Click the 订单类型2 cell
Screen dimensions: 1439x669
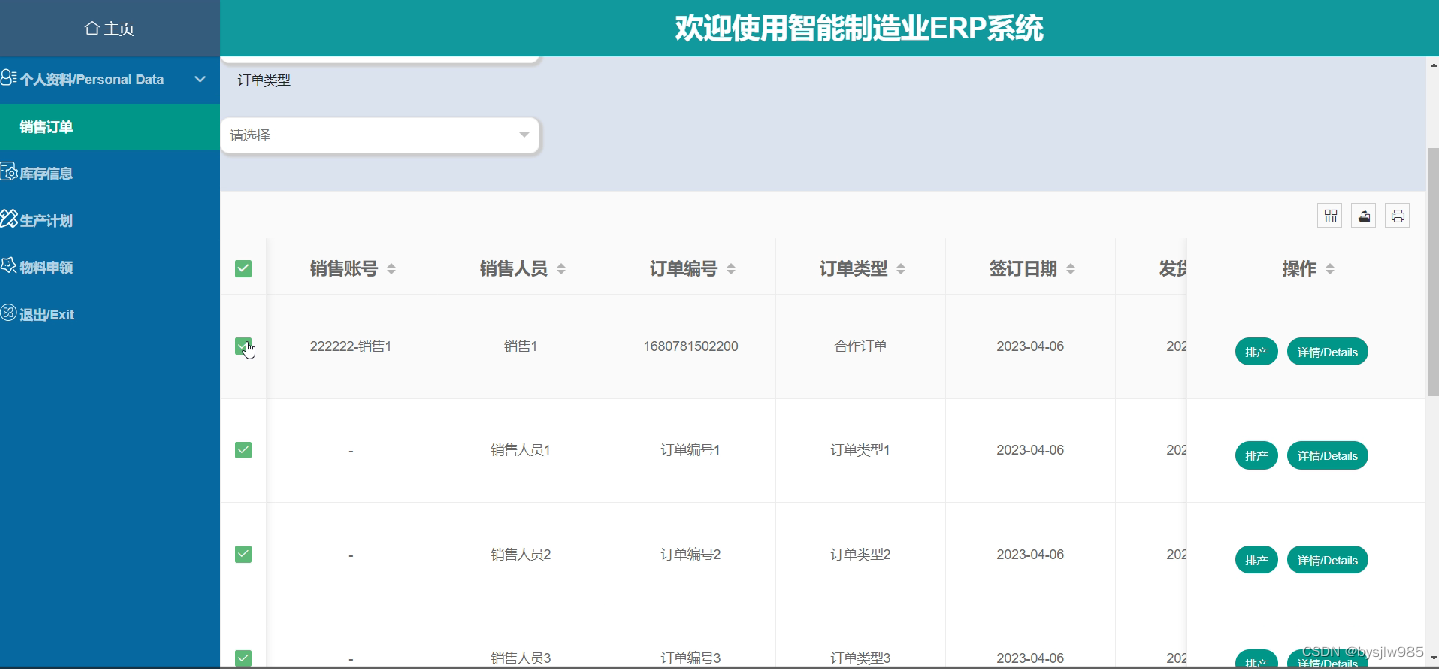click(860, 554)
